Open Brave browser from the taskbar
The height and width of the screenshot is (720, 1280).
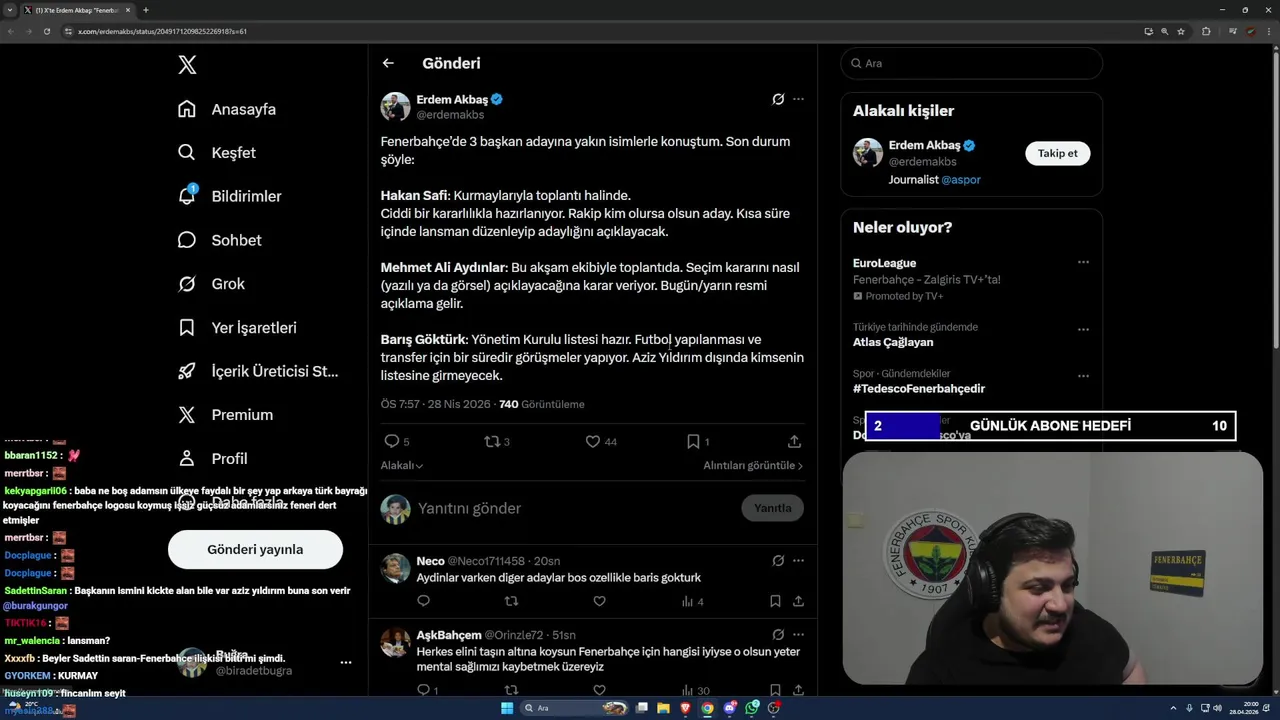[x=685, y=708]
